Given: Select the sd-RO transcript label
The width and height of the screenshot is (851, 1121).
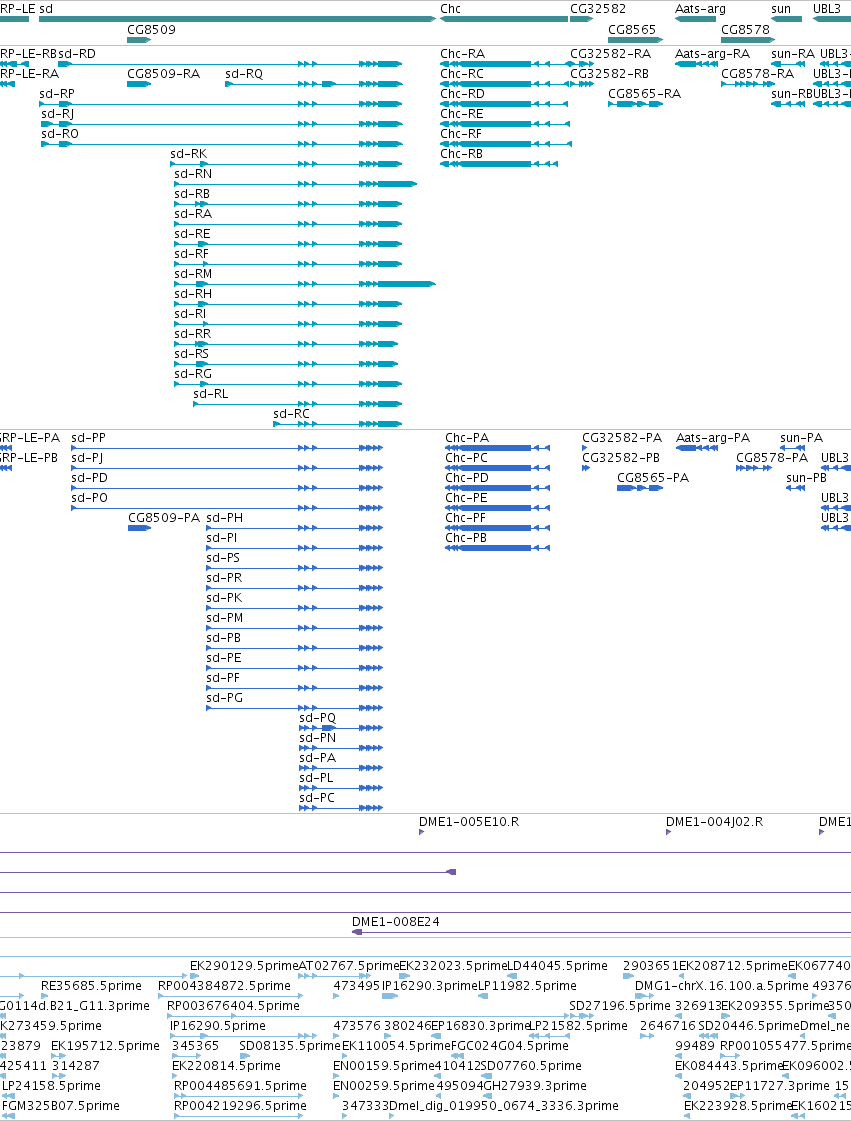Looking at the screenshot, I should [x=60, y=134].
